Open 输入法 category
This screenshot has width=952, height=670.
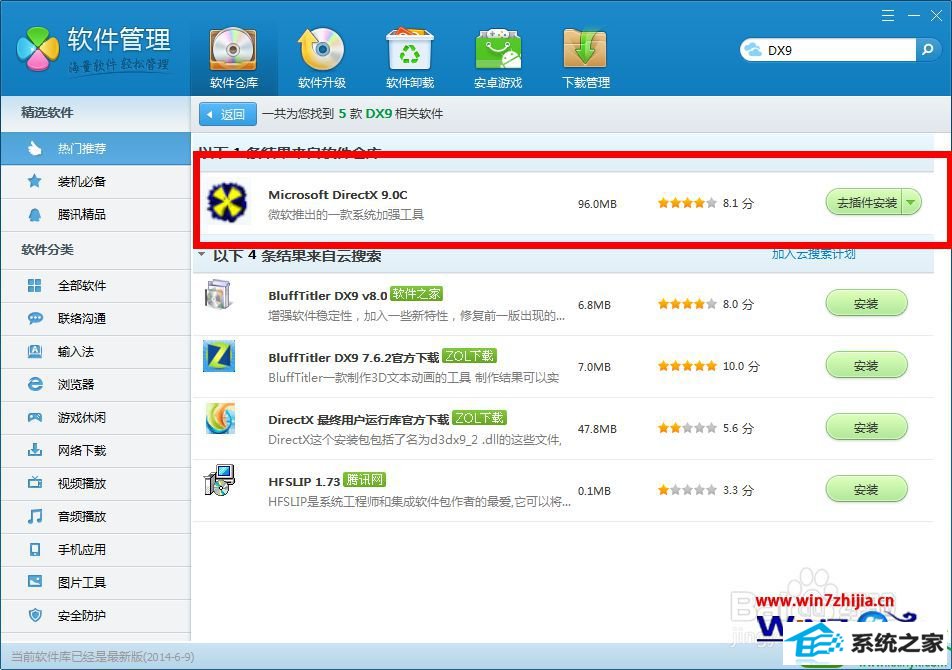pyautogui.click(x=95, y=351)
